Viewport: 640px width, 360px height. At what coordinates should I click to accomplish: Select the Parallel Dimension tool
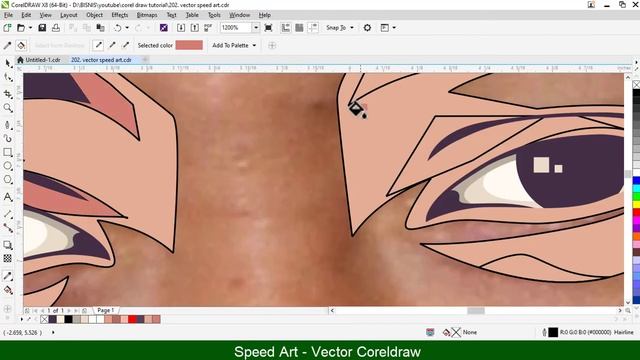click(x=8, y=214)
